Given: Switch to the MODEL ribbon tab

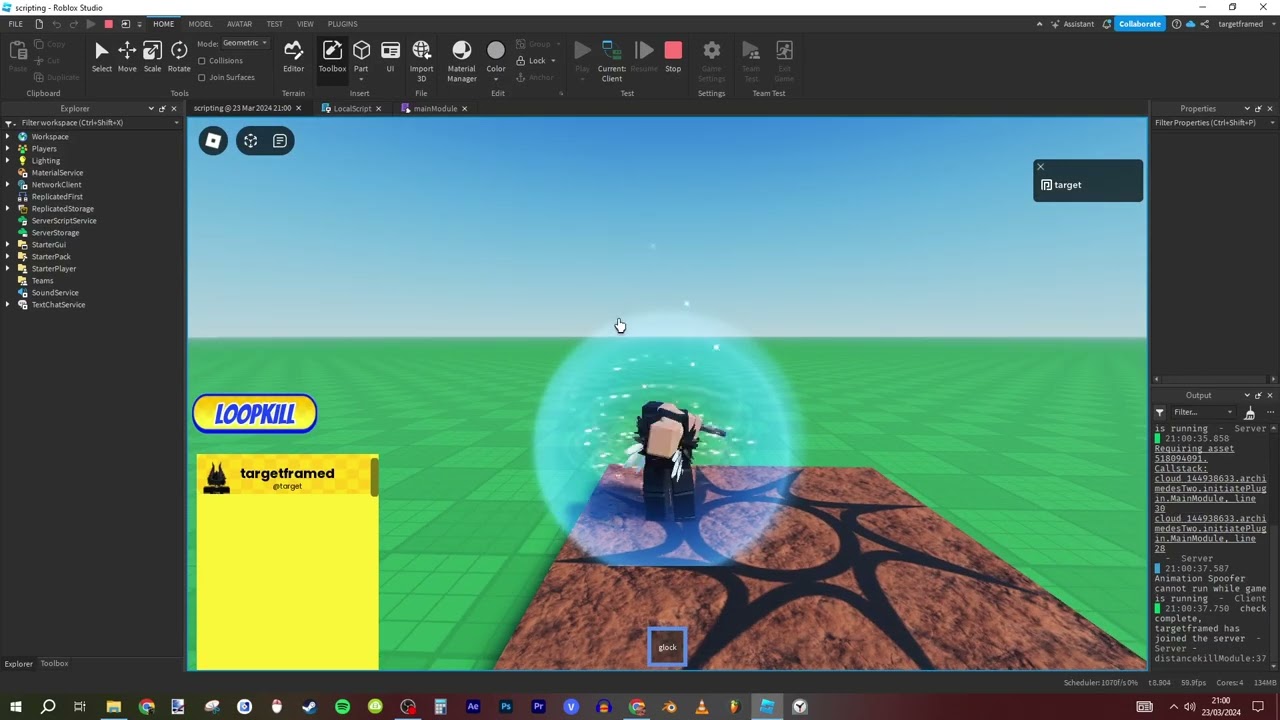Looking at the screenshot, I should click(x=200, y=24).
